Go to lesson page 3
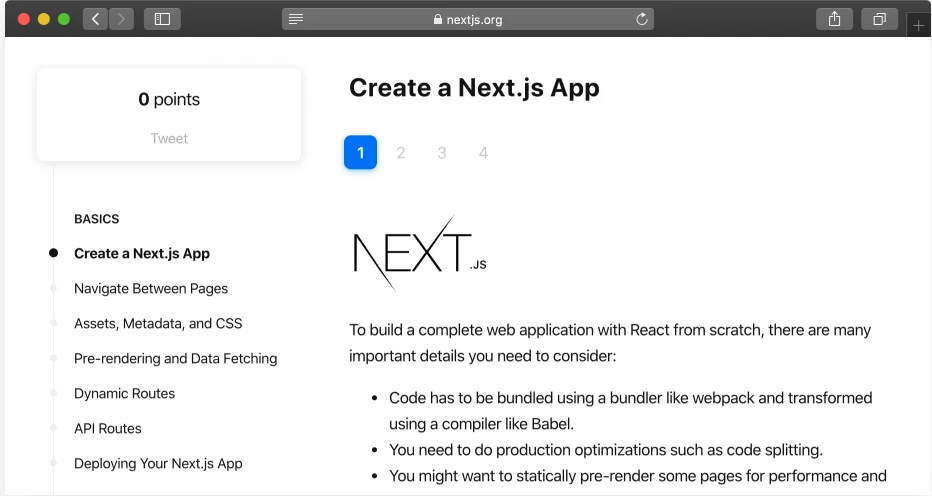The height and width of the screenshot is (496, 932). (442, 153)
